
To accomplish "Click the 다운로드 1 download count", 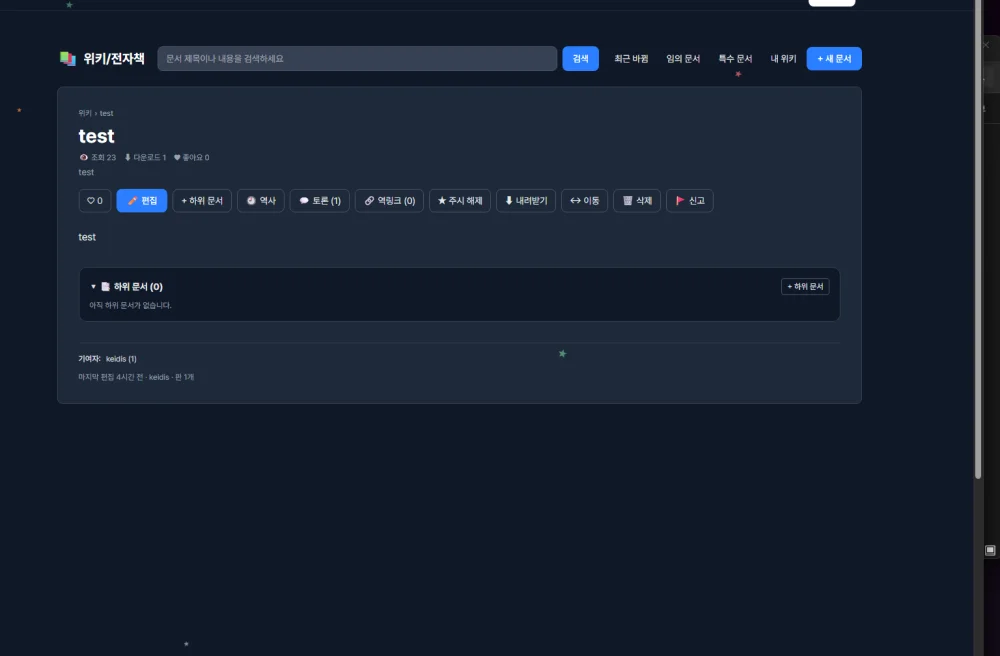I will coord(145,157).
